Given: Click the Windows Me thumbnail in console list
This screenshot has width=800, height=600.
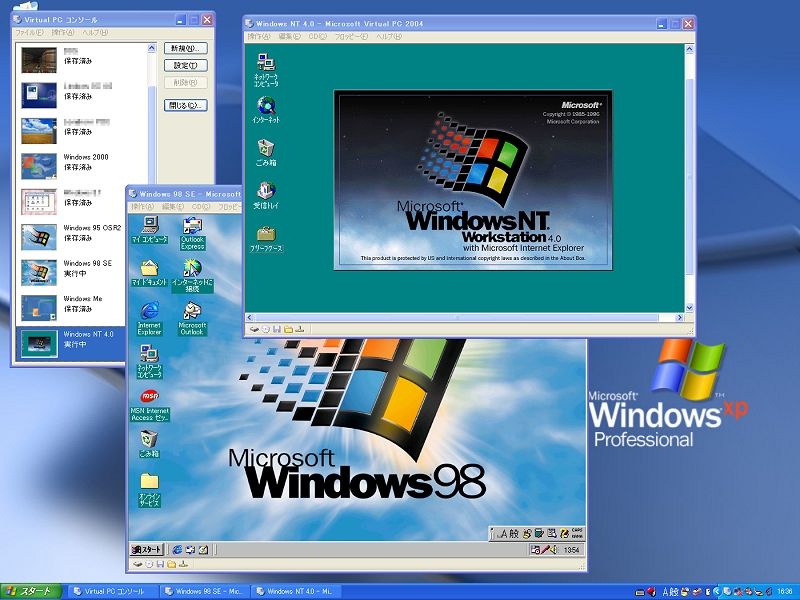Looking at the screenshot, I should tap(39, 308).
